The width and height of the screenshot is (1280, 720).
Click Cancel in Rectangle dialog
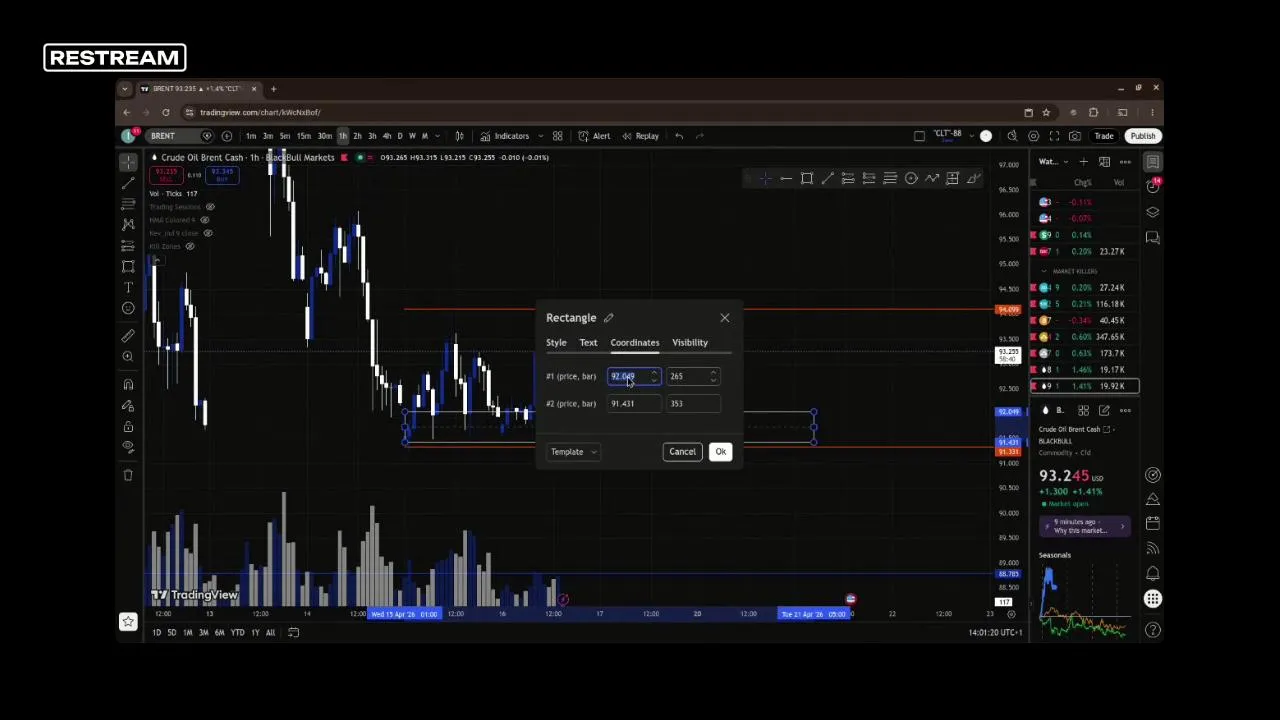682,452
